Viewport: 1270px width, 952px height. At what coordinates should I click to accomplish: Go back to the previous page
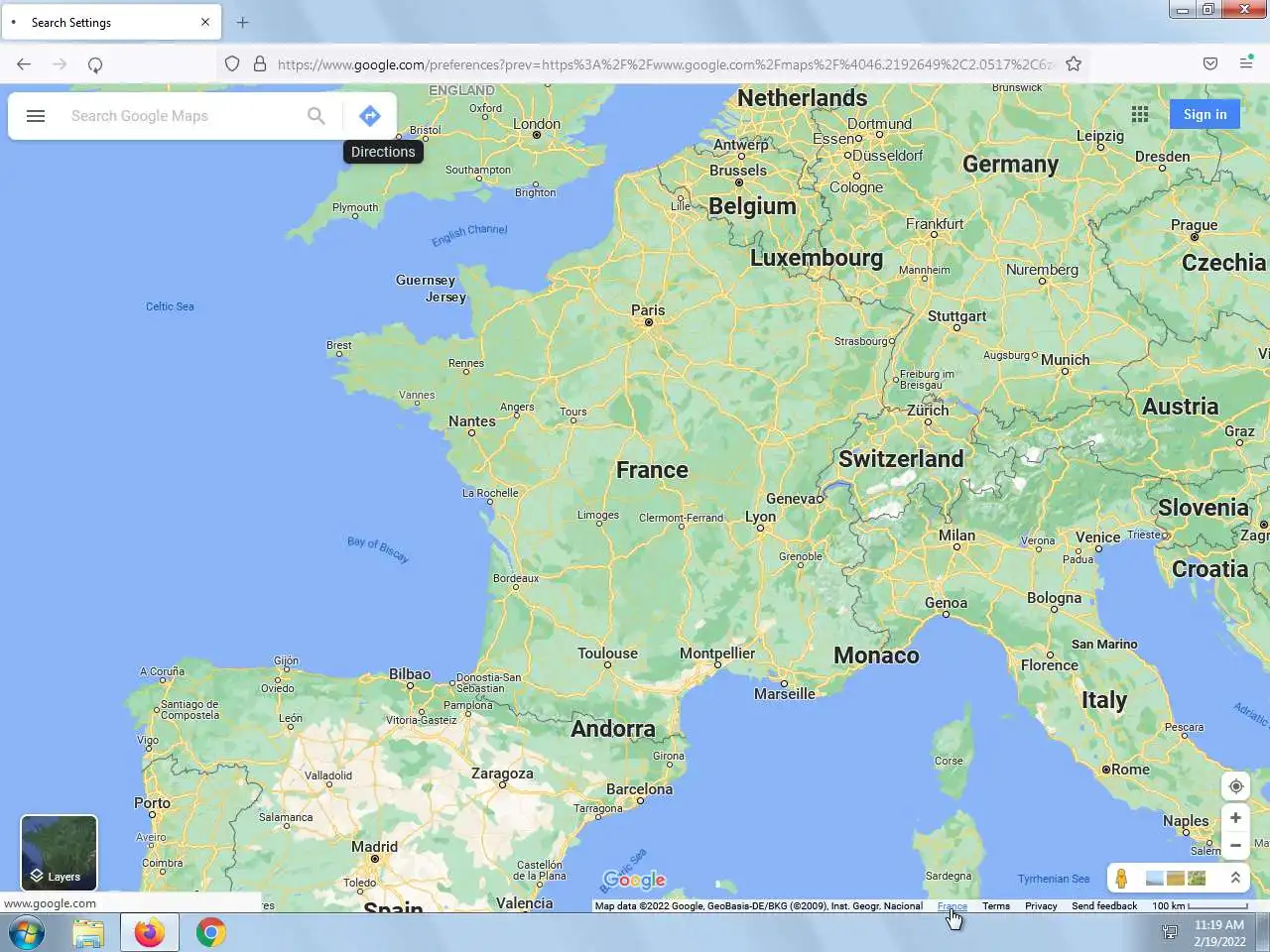(24, 64)
